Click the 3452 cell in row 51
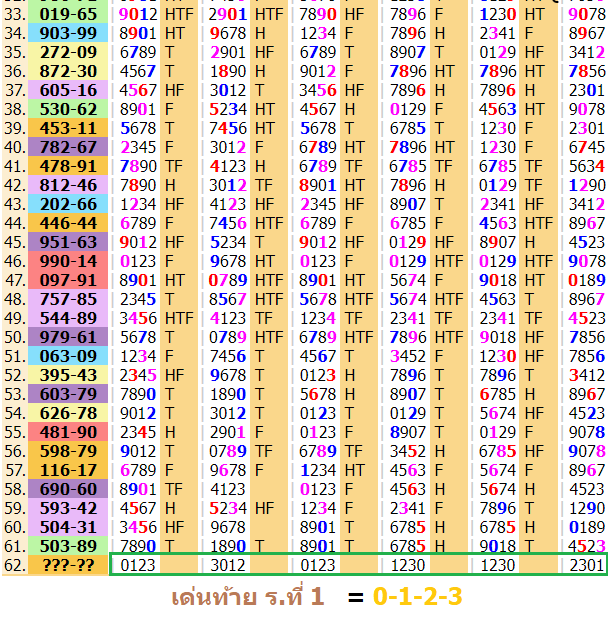Viewport: 608px width, 626px height. click(408, 356)
